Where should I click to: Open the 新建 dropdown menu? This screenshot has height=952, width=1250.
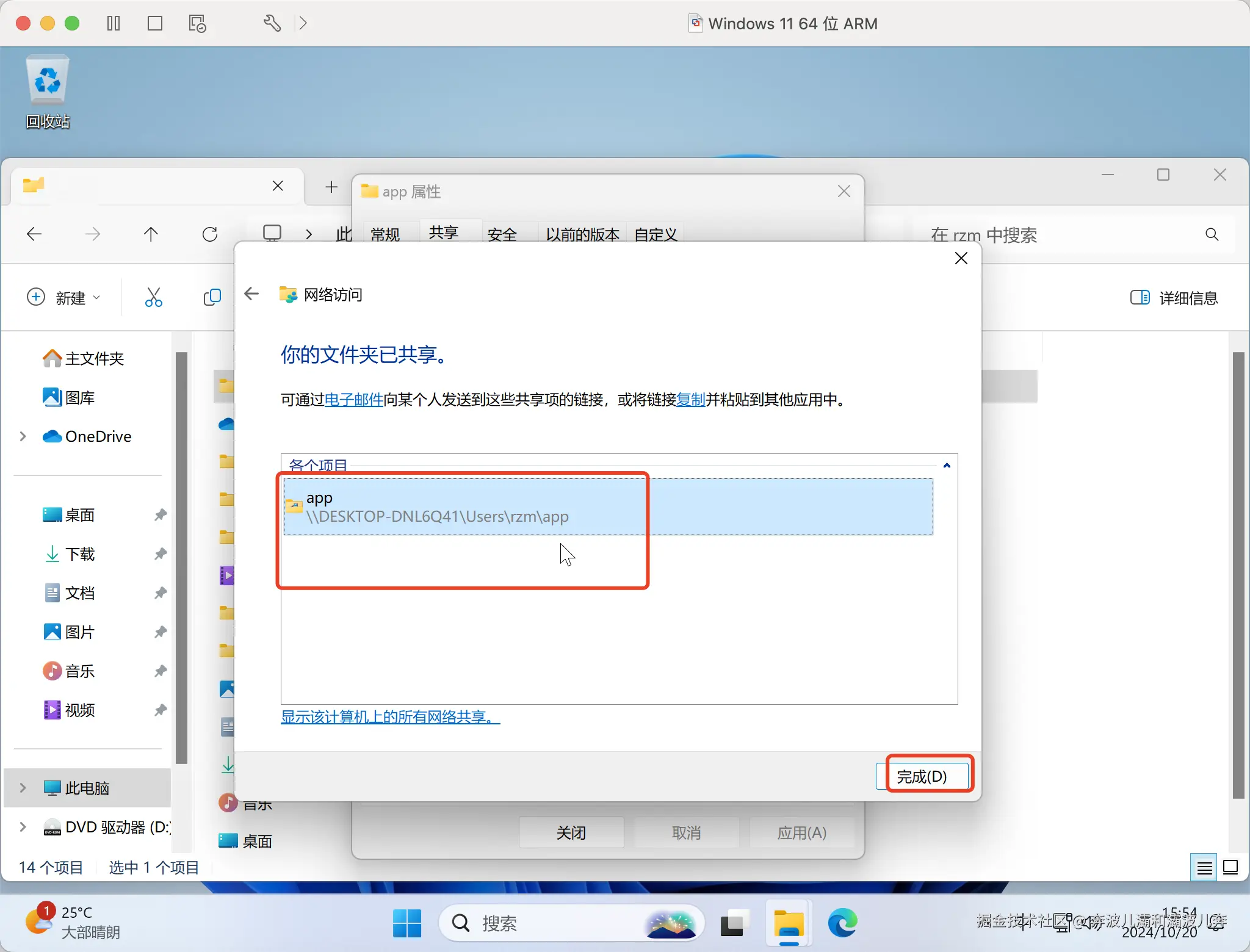click(x=63, y=298)
